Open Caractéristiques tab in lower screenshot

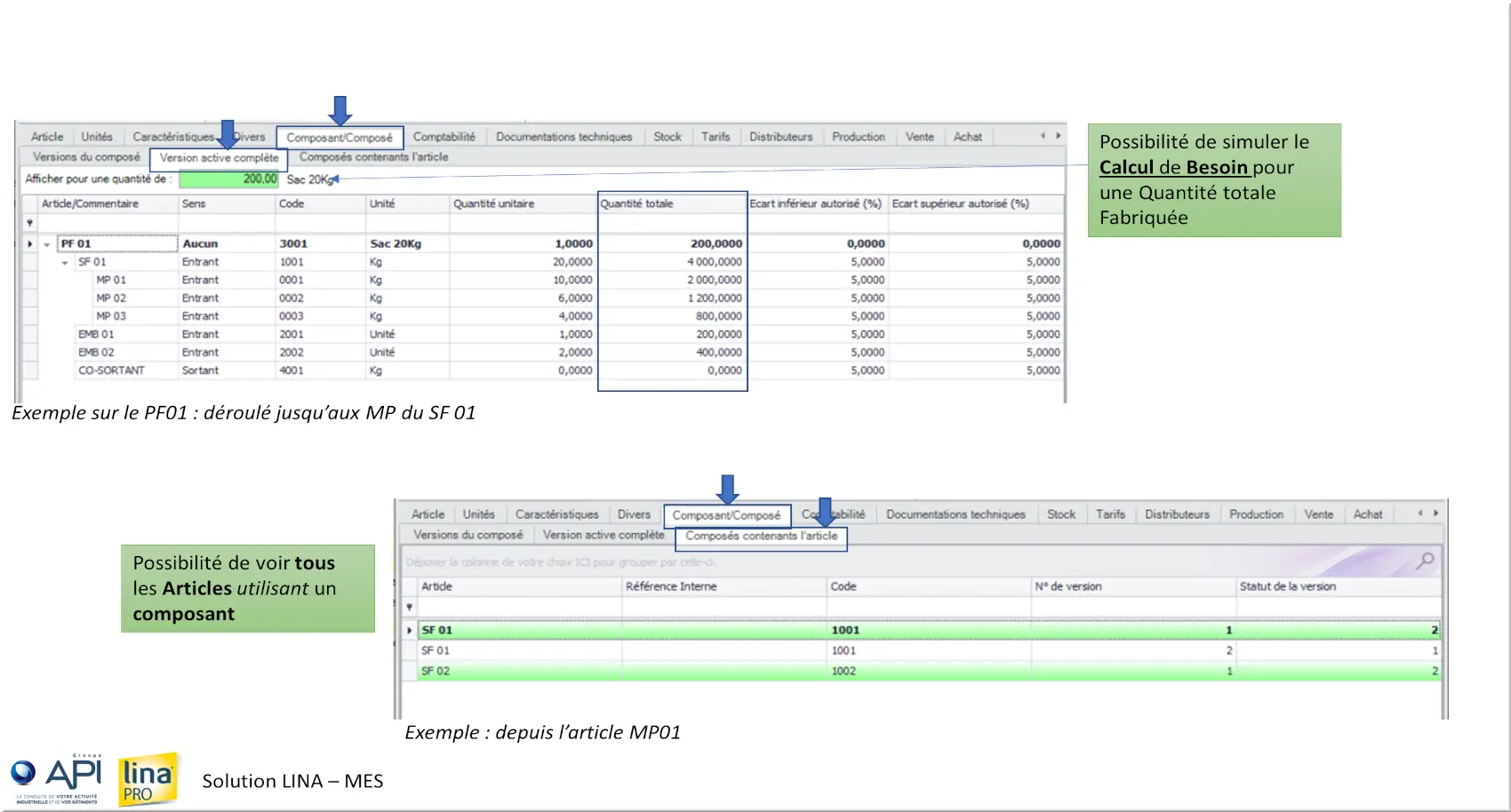click(x=556, y=514)
